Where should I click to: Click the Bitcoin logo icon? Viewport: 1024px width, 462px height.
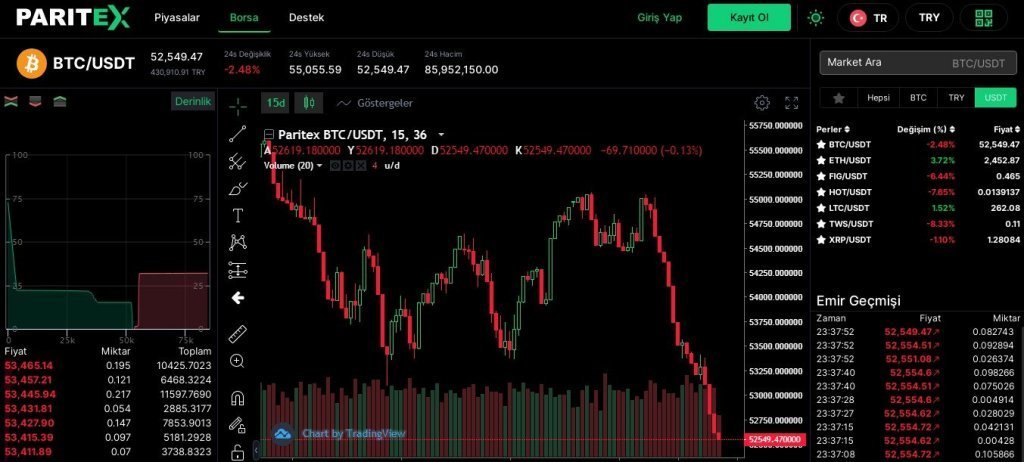[32, 63]
